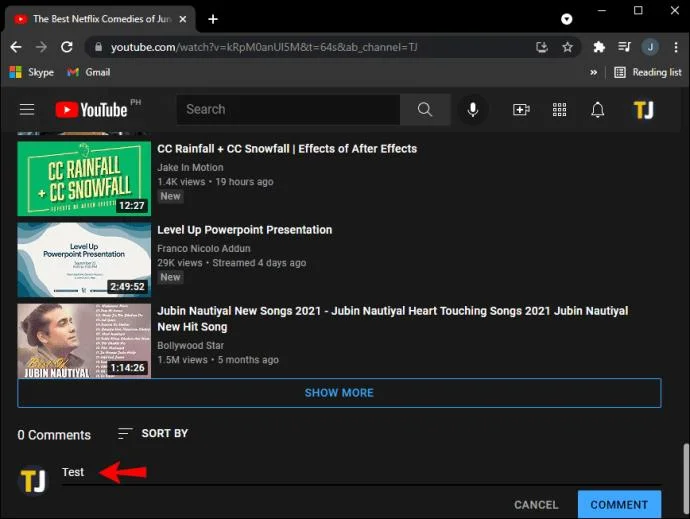
Task: Expand hidden bookmarks chevron
Action: [594, 72]
